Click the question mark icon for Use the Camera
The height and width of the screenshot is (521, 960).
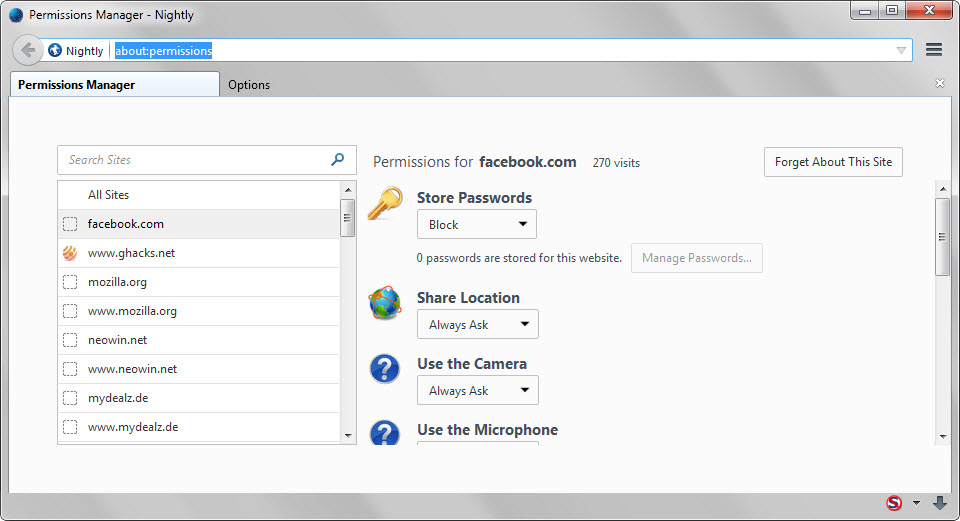click(x=385, y=369)
